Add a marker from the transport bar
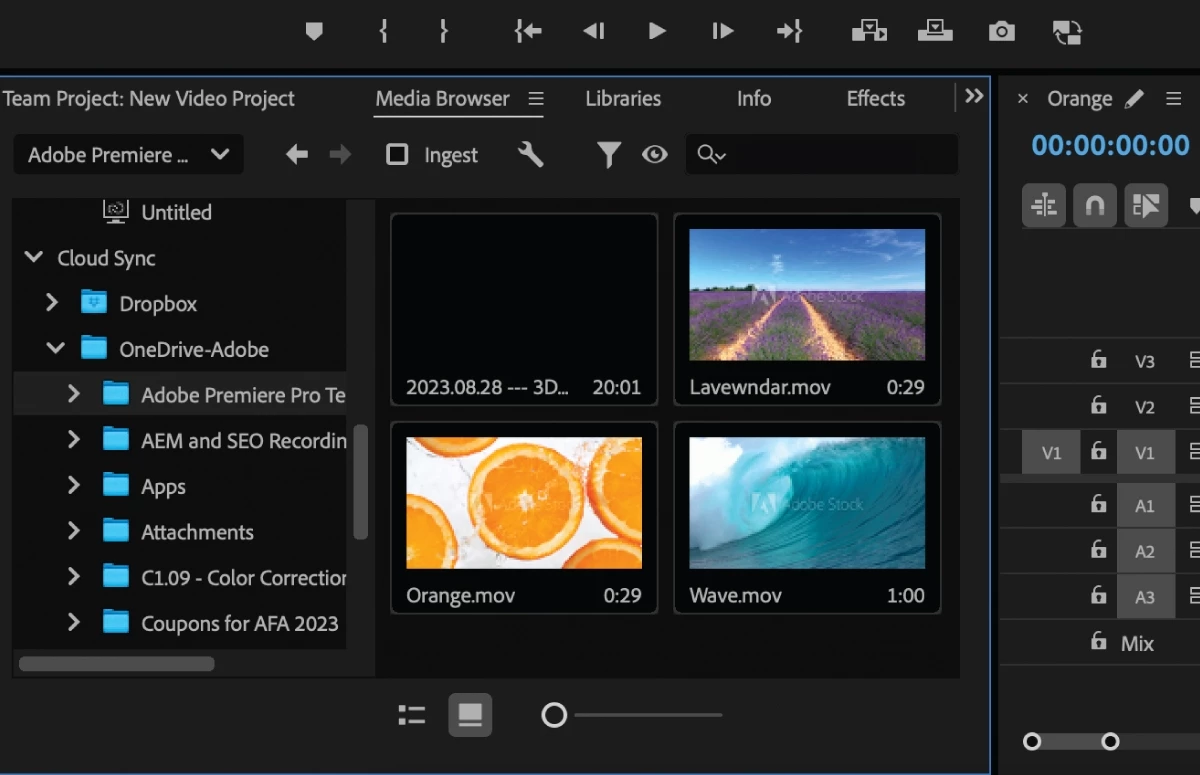 [x=314, y=31]
